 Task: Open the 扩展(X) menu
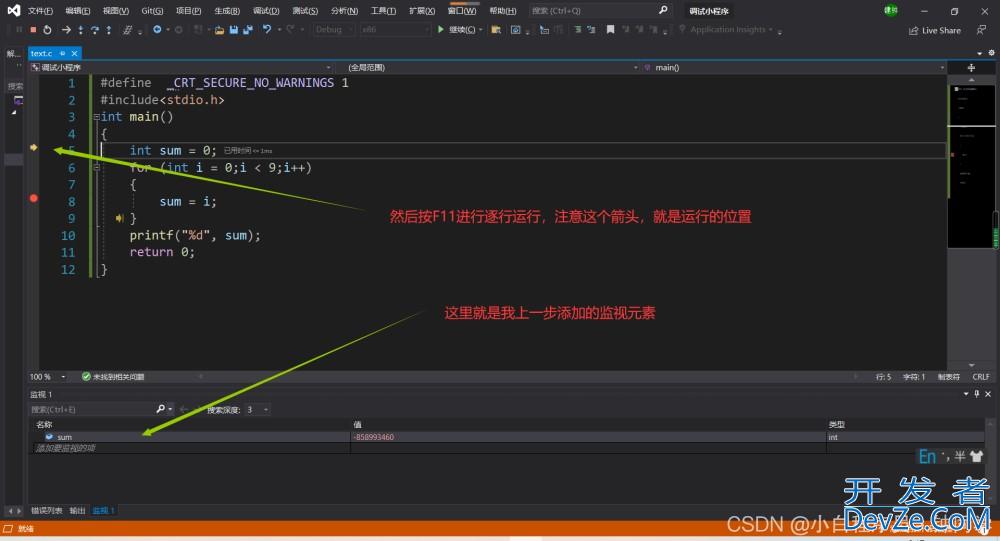point(422,11)
